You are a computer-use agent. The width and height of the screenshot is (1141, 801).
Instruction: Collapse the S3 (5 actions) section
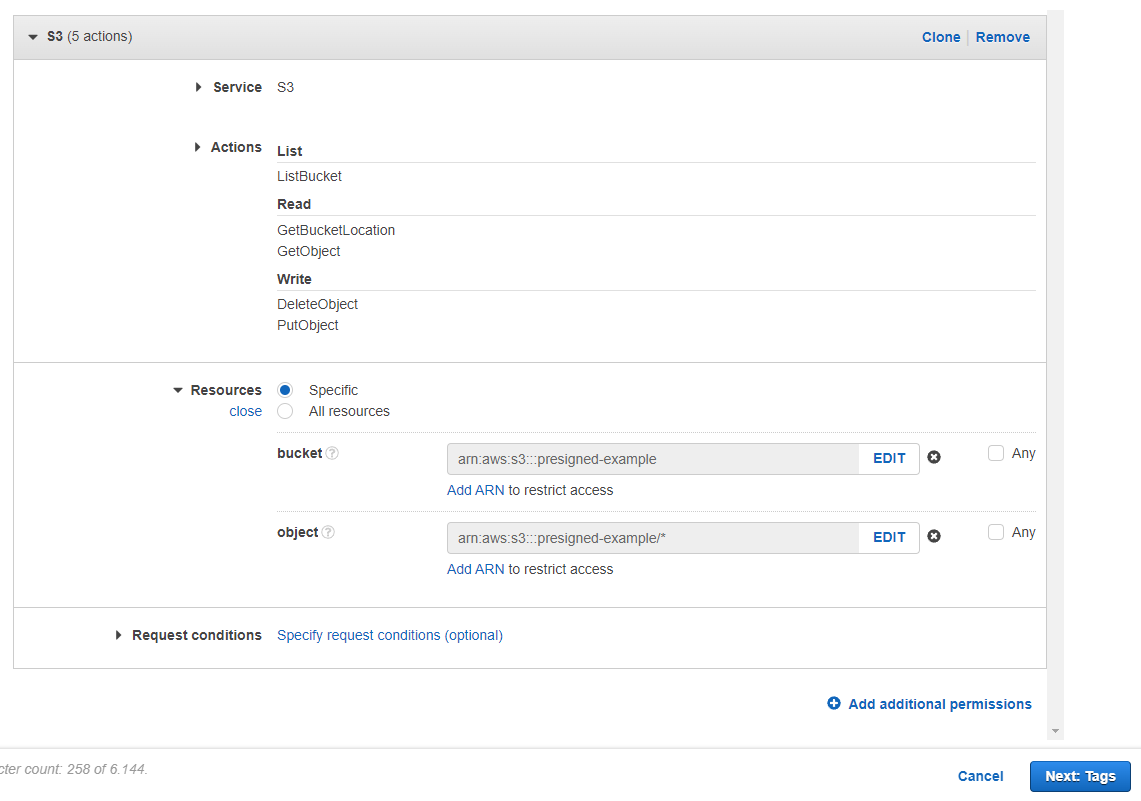pyautogui.click(x=33, y=37)
